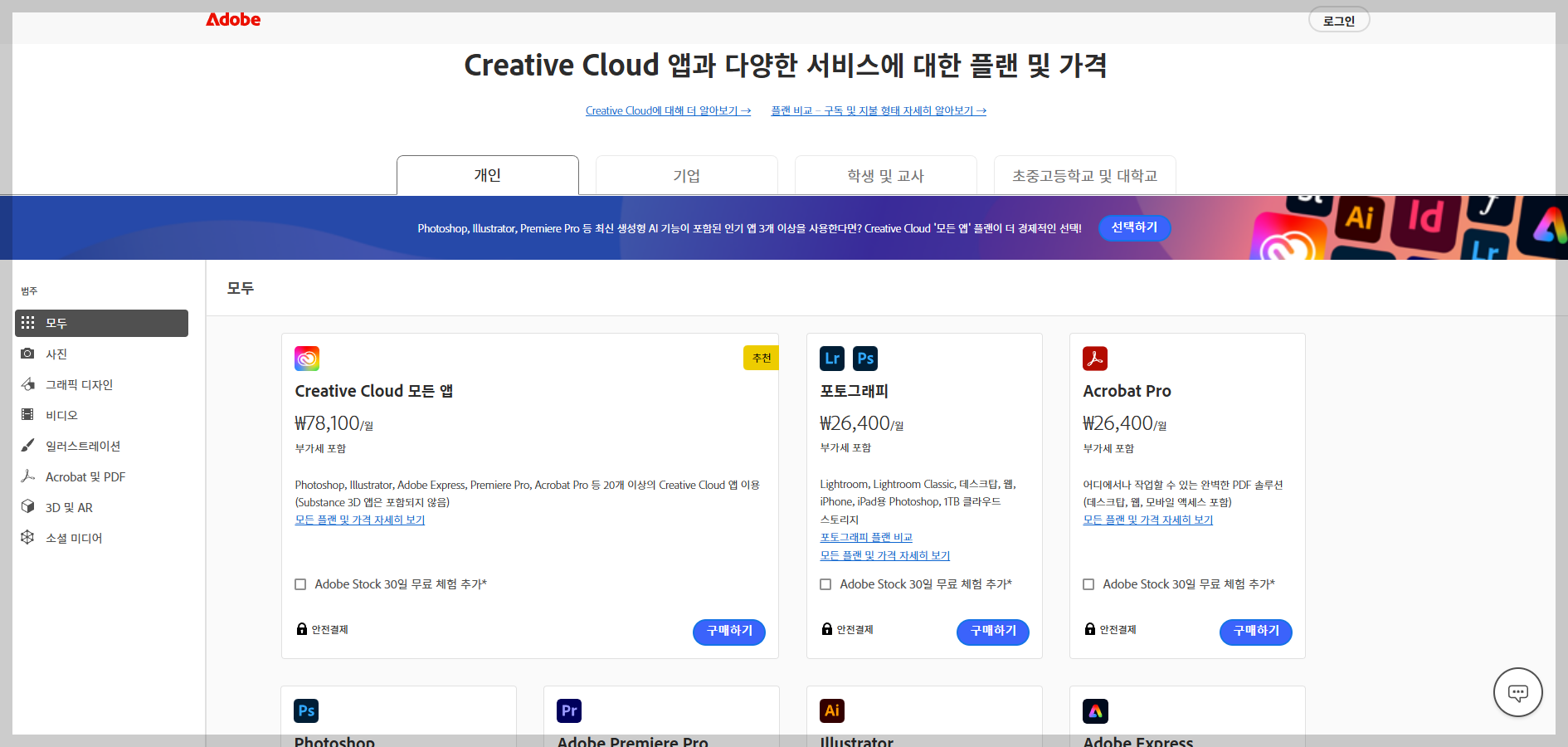Viewport: 1568px width, 747px height.
Task: Open the 포토그래피 플랜 비교 link
Action: 866,537
